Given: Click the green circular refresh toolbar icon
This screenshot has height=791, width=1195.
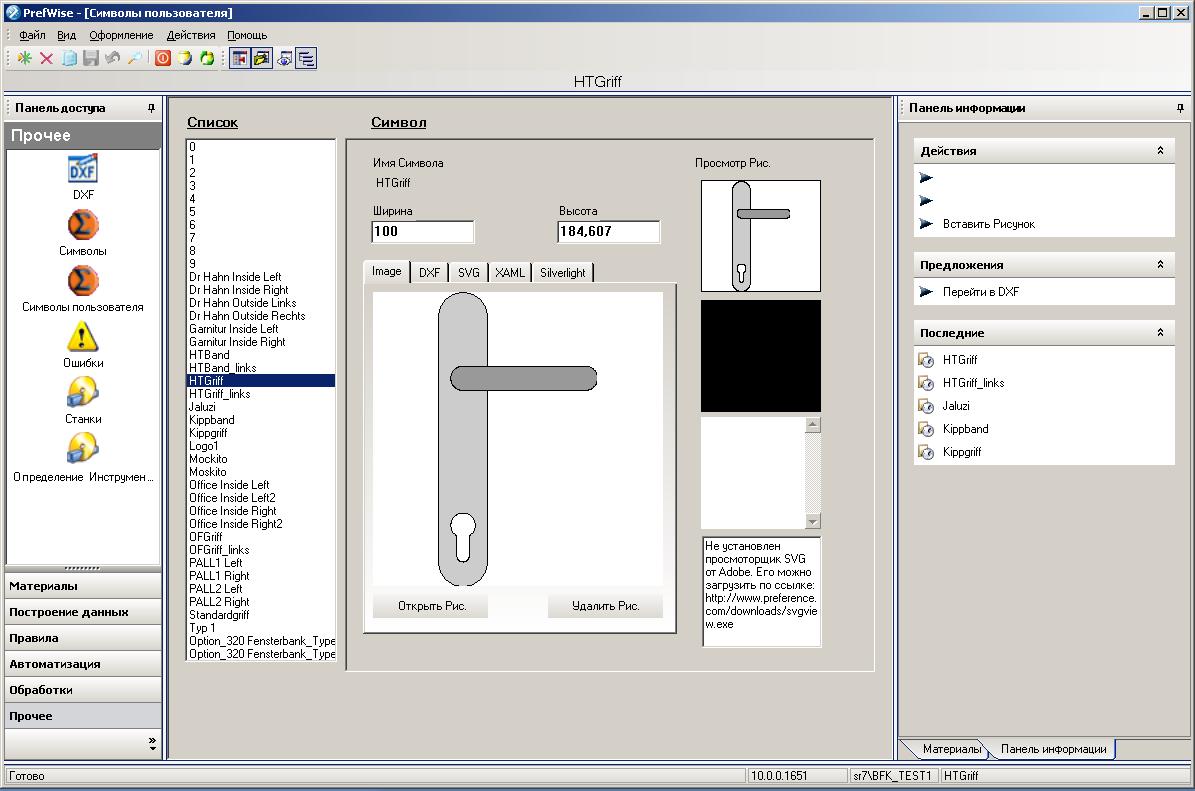Looking at the screenshot, I should point(207,58).
